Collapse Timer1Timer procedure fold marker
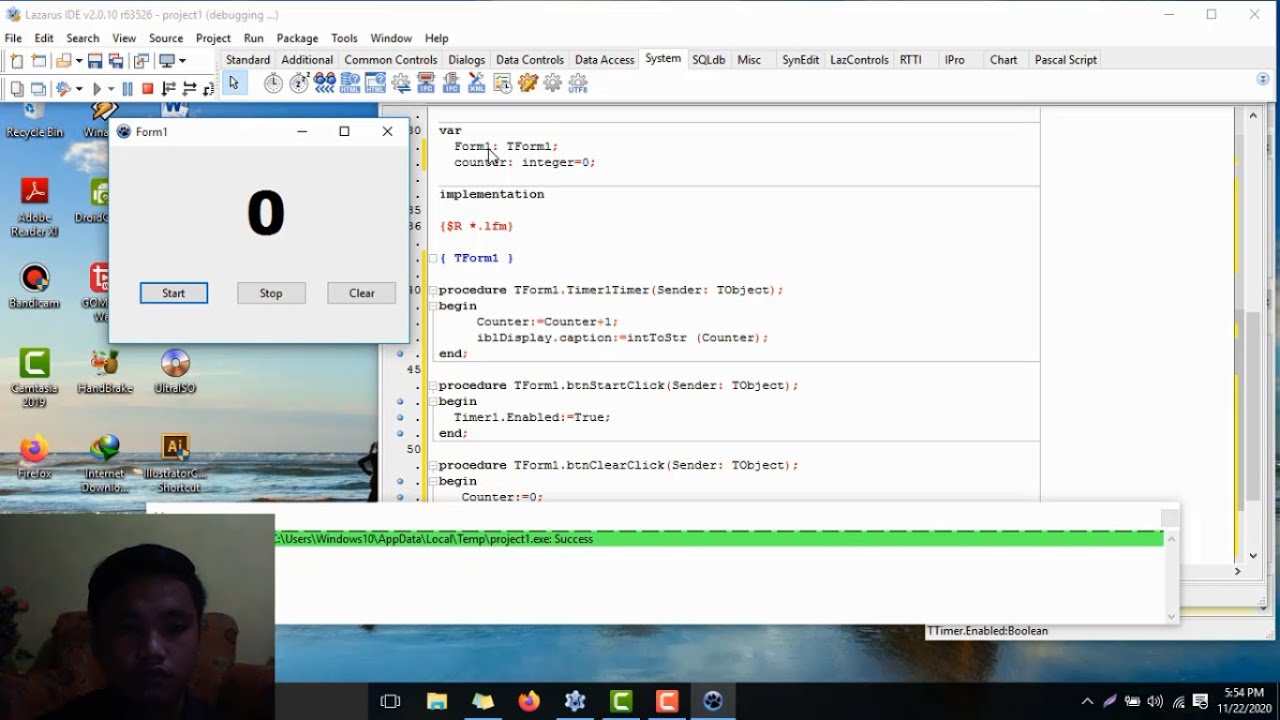Screen dimensions: 1280x720 pyautogui.click(x=432, y=290)
